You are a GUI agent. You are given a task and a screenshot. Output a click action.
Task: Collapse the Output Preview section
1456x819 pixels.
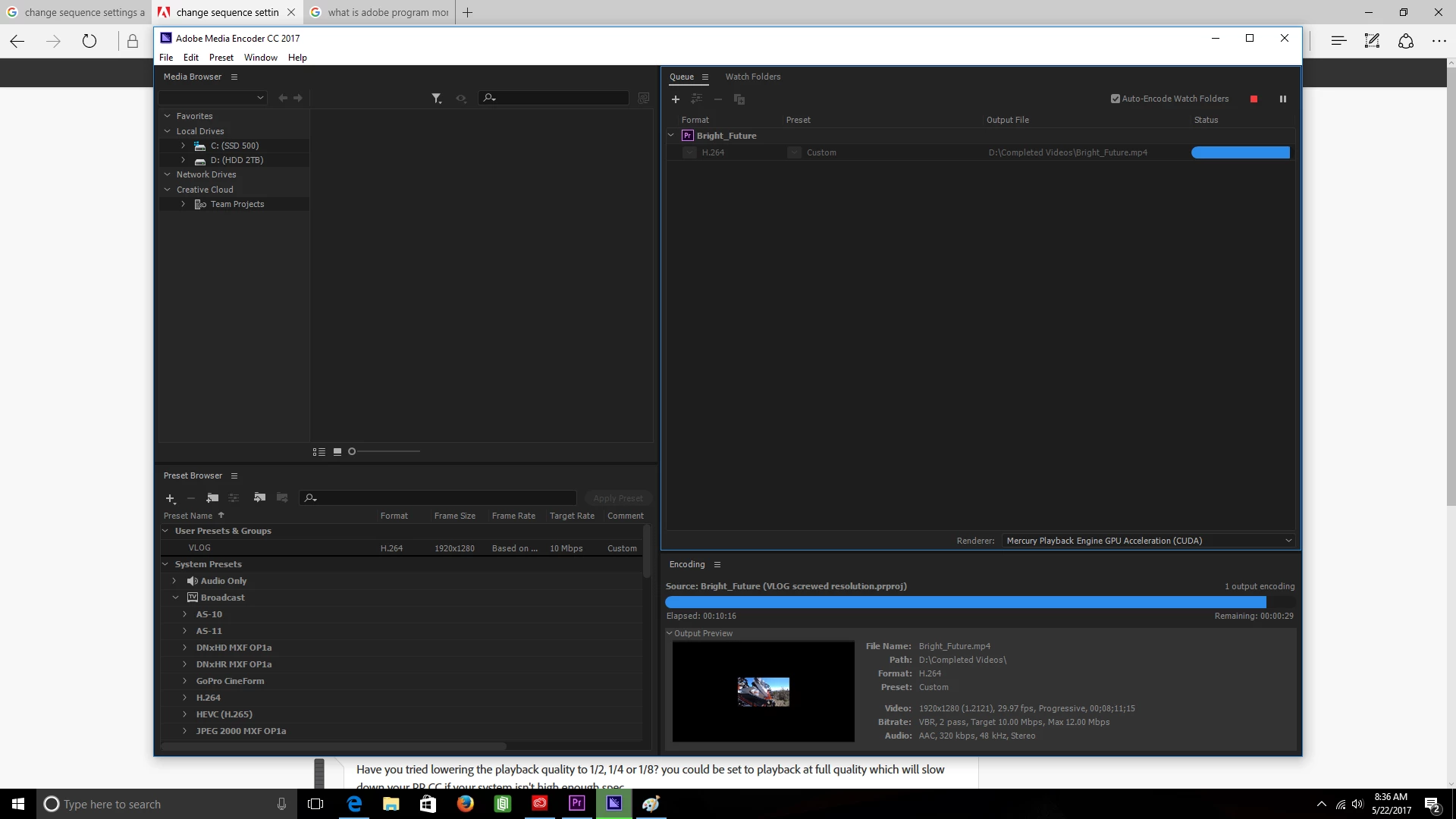click(670, 633)
